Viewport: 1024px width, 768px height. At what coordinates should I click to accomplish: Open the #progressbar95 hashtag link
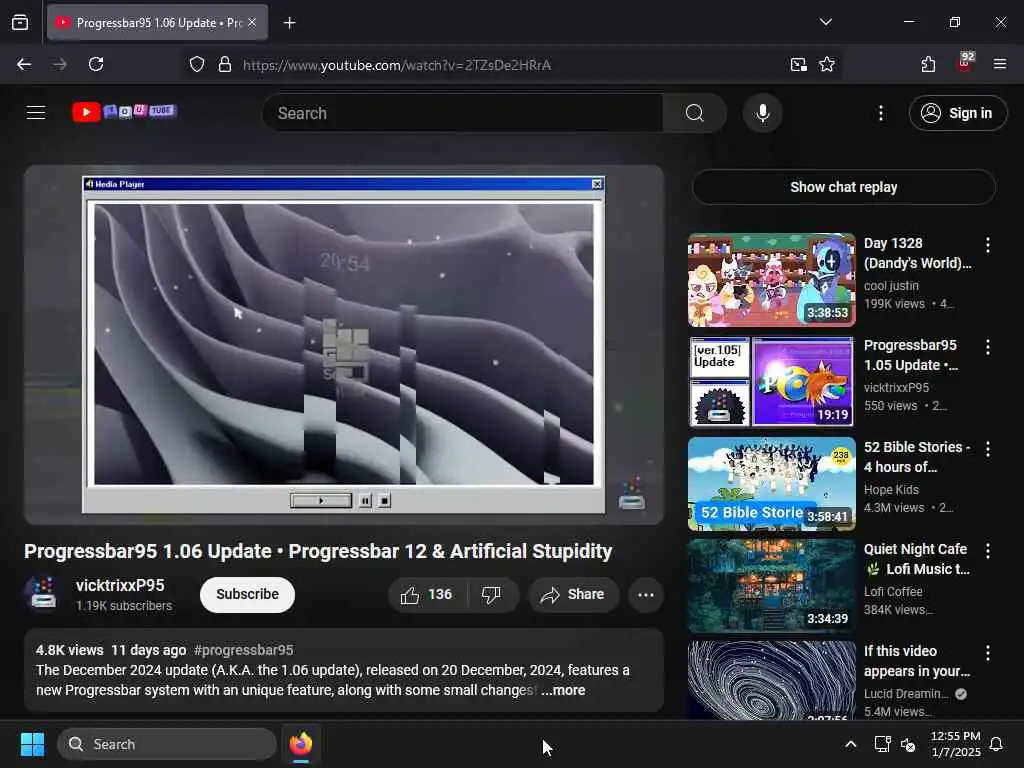[244, 650]
